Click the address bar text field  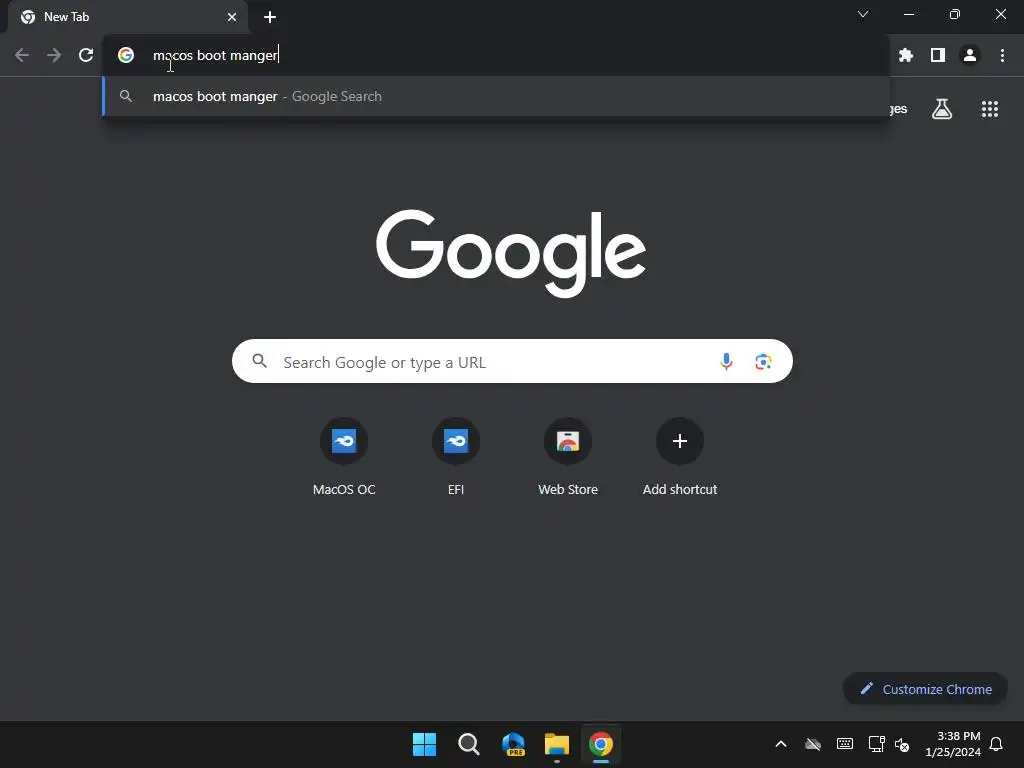tap(496, 56)
